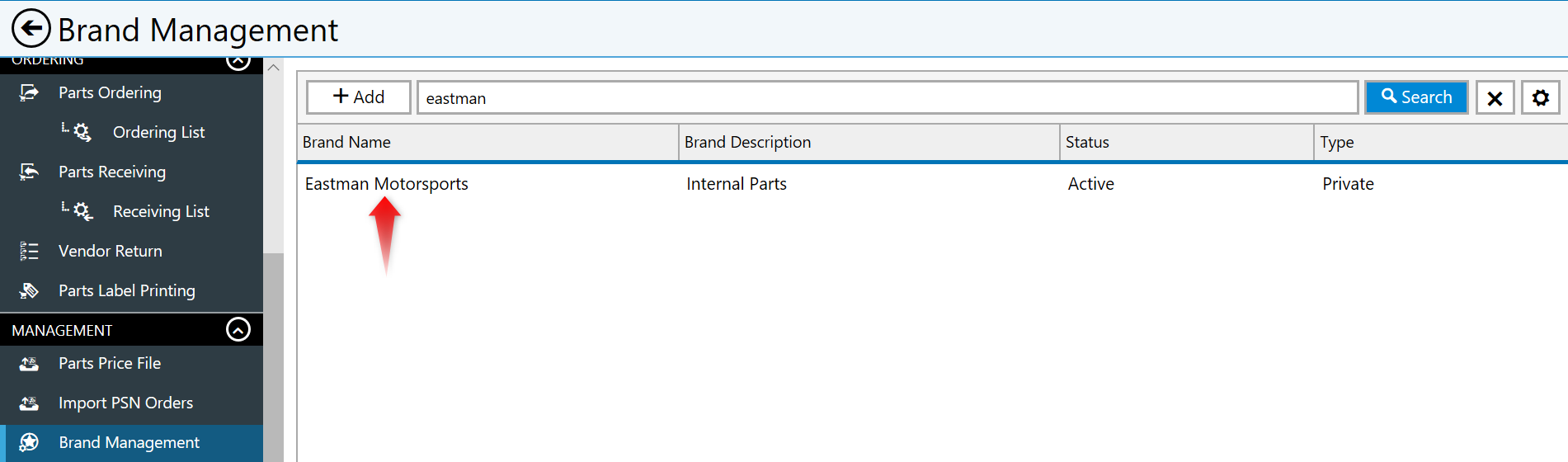Click the Add brand button
The width and height of the screenshot is (1568, 462).
[x=358, y=97]
